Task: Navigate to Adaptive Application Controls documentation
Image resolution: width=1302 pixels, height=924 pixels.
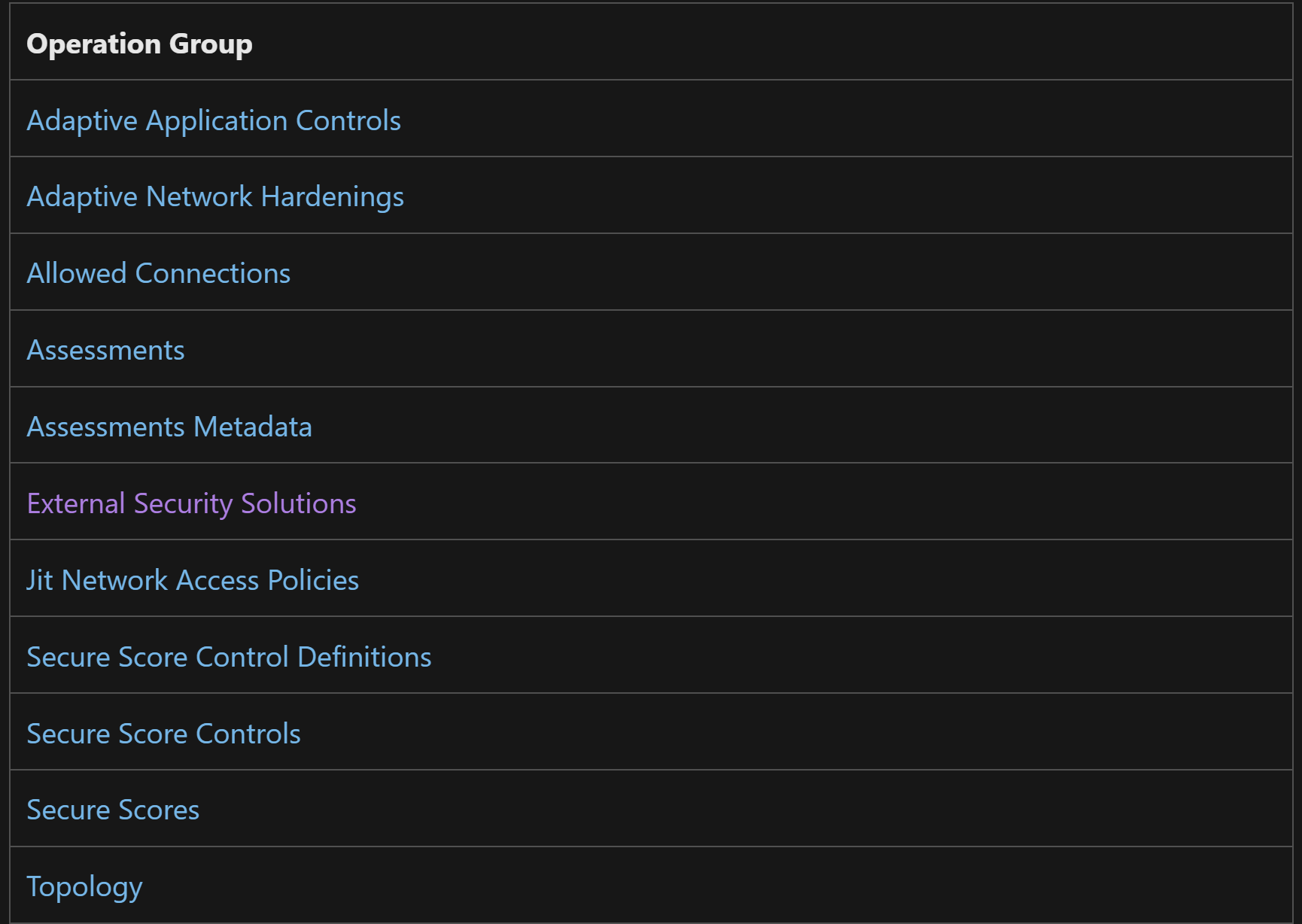Action: 214,120
